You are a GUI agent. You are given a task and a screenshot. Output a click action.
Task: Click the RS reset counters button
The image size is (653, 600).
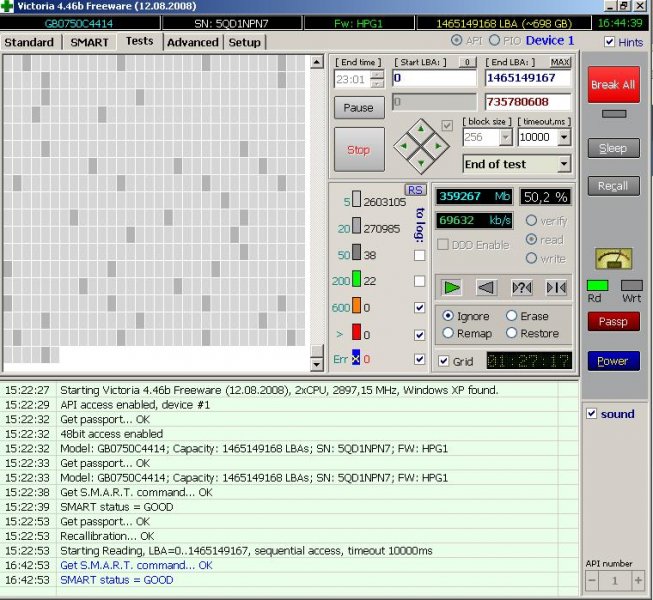tap(415, 190)
